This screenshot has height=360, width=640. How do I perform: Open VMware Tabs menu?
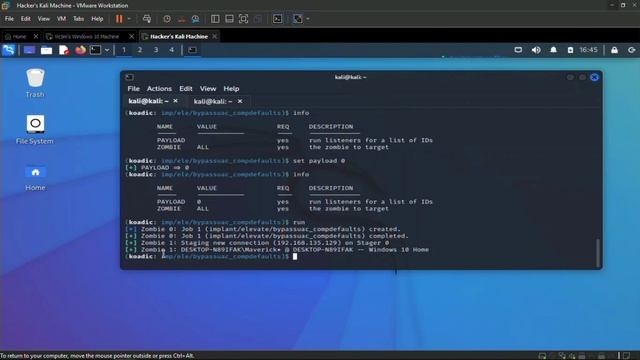(78, 19)
